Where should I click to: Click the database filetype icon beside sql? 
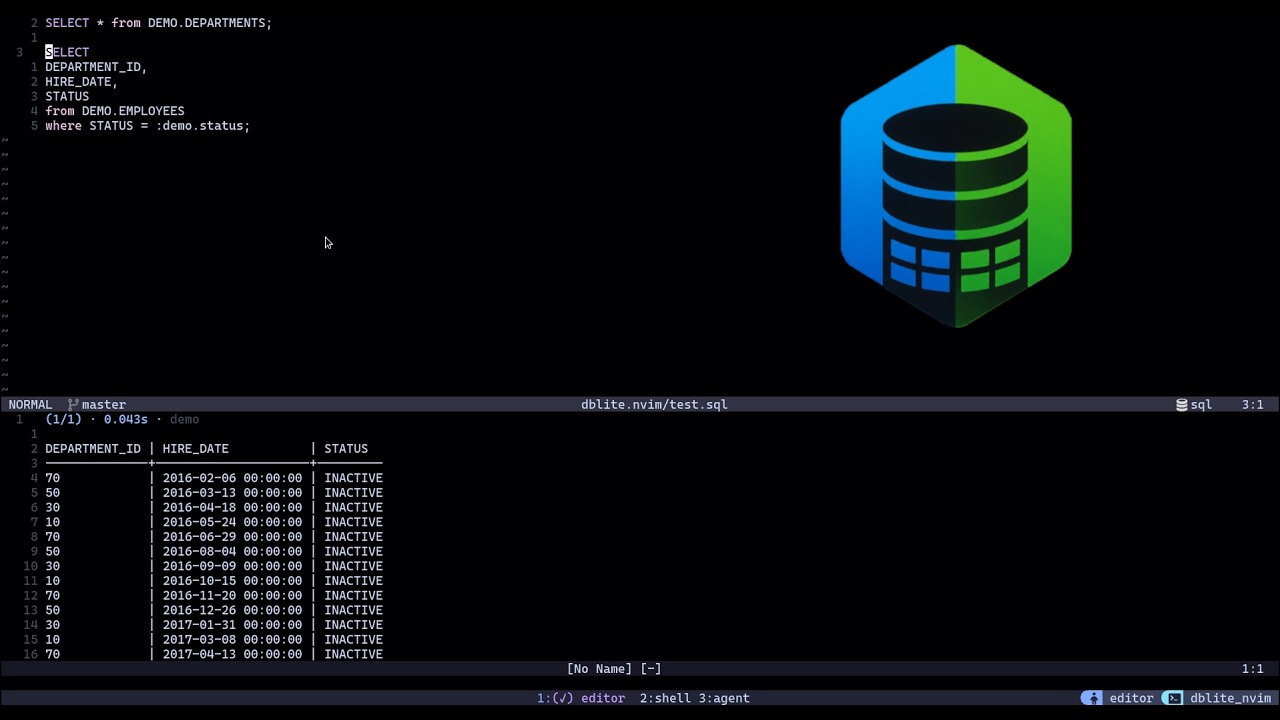tap(1182, 405)
